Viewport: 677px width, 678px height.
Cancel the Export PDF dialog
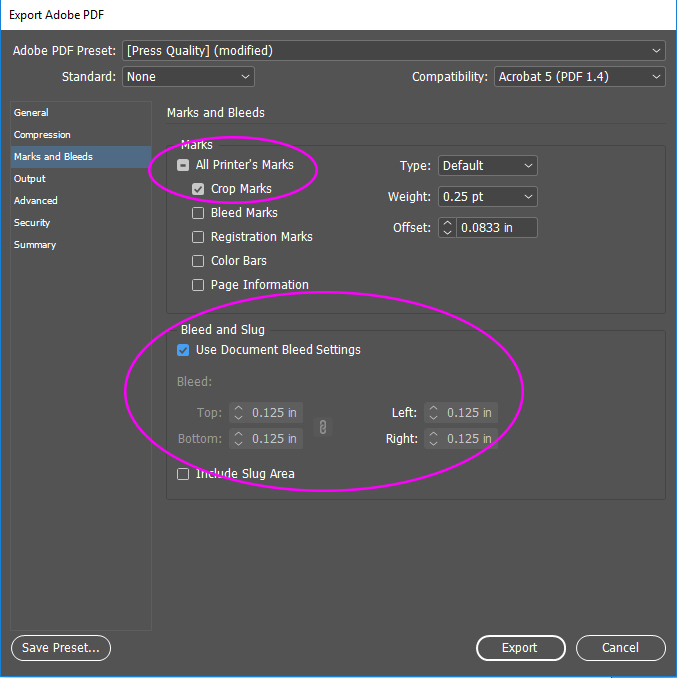click(620, 648)
